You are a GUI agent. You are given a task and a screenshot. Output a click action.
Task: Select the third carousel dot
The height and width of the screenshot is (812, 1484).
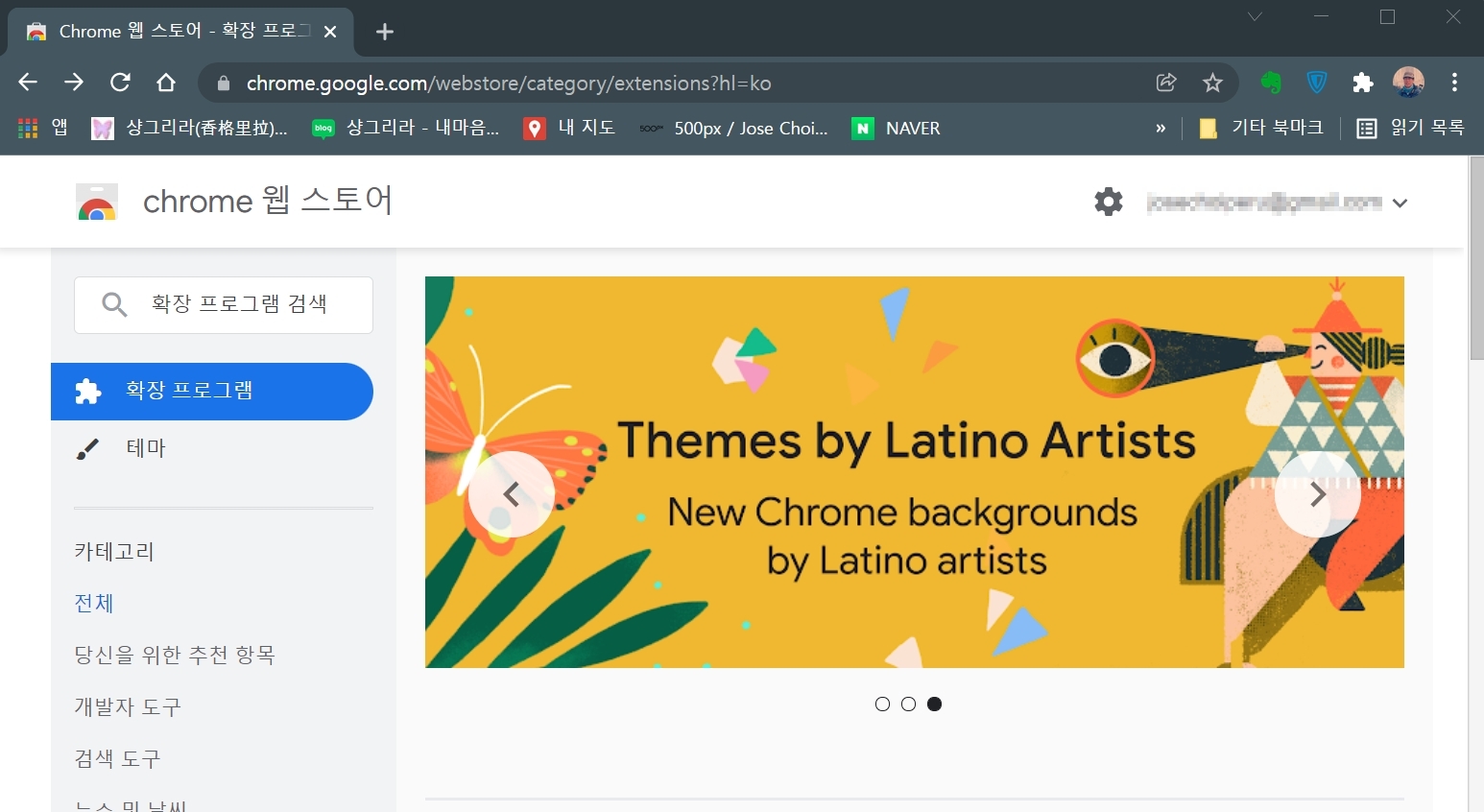pyautogui.click(x=934, y=704)
